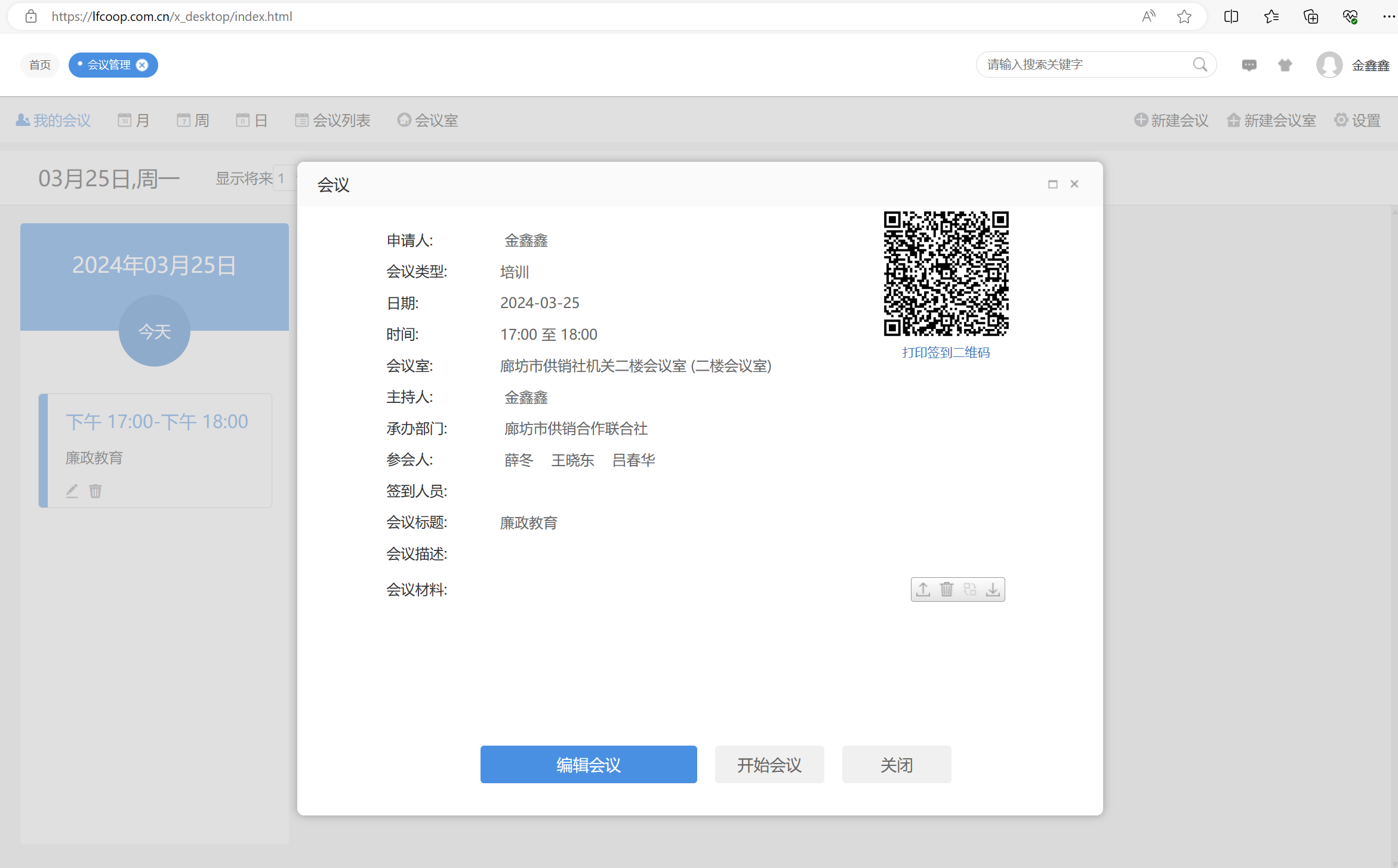1398x868 pixels.
Task: Close the 会议管理 tab with x
Action: coord(142,65)
